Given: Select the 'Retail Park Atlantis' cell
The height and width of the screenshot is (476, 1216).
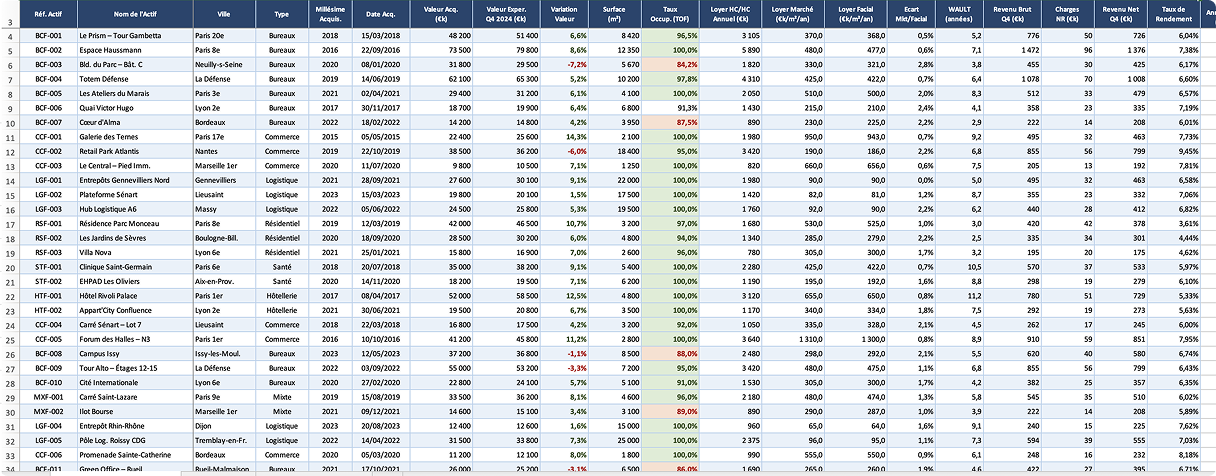Looking at the screenshot, I should [134, 151].
